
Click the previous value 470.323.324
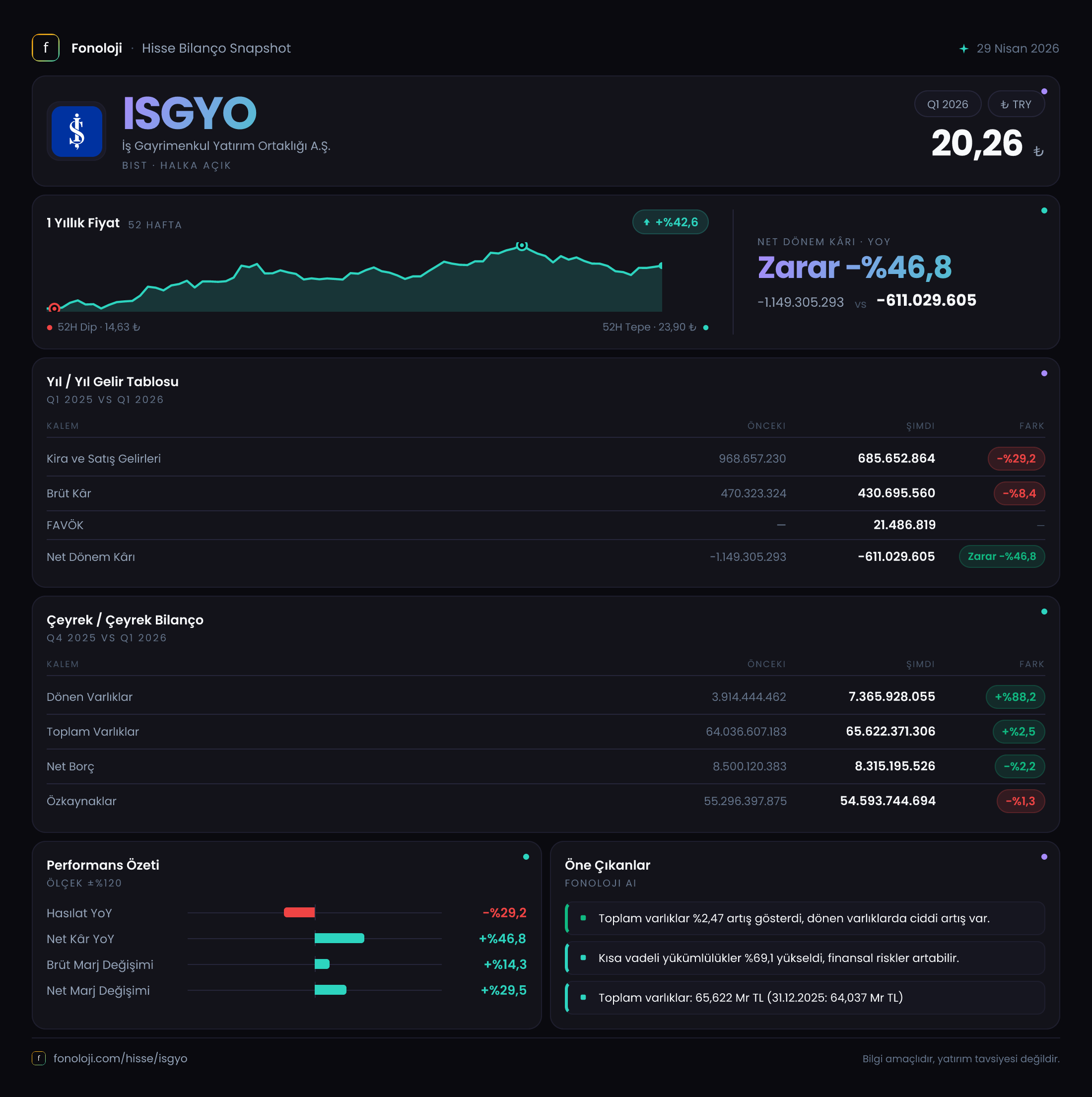pyautogui.click(x=753, y=493)
